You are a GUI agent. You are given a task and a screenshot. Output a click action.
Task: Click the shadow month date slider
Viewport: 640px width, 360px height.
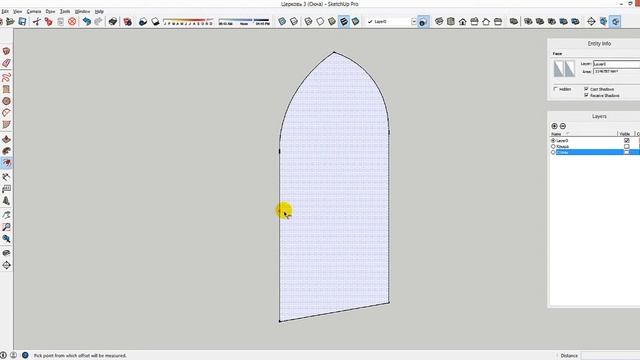tap(188, 22)
